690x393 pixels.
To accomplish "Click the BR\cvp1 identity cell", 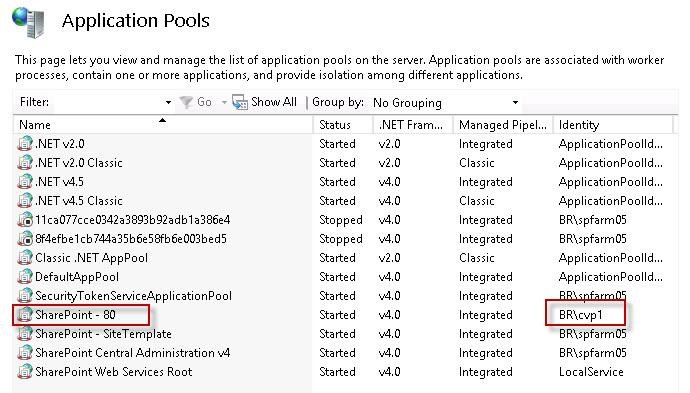I will [x=580, y=315].
